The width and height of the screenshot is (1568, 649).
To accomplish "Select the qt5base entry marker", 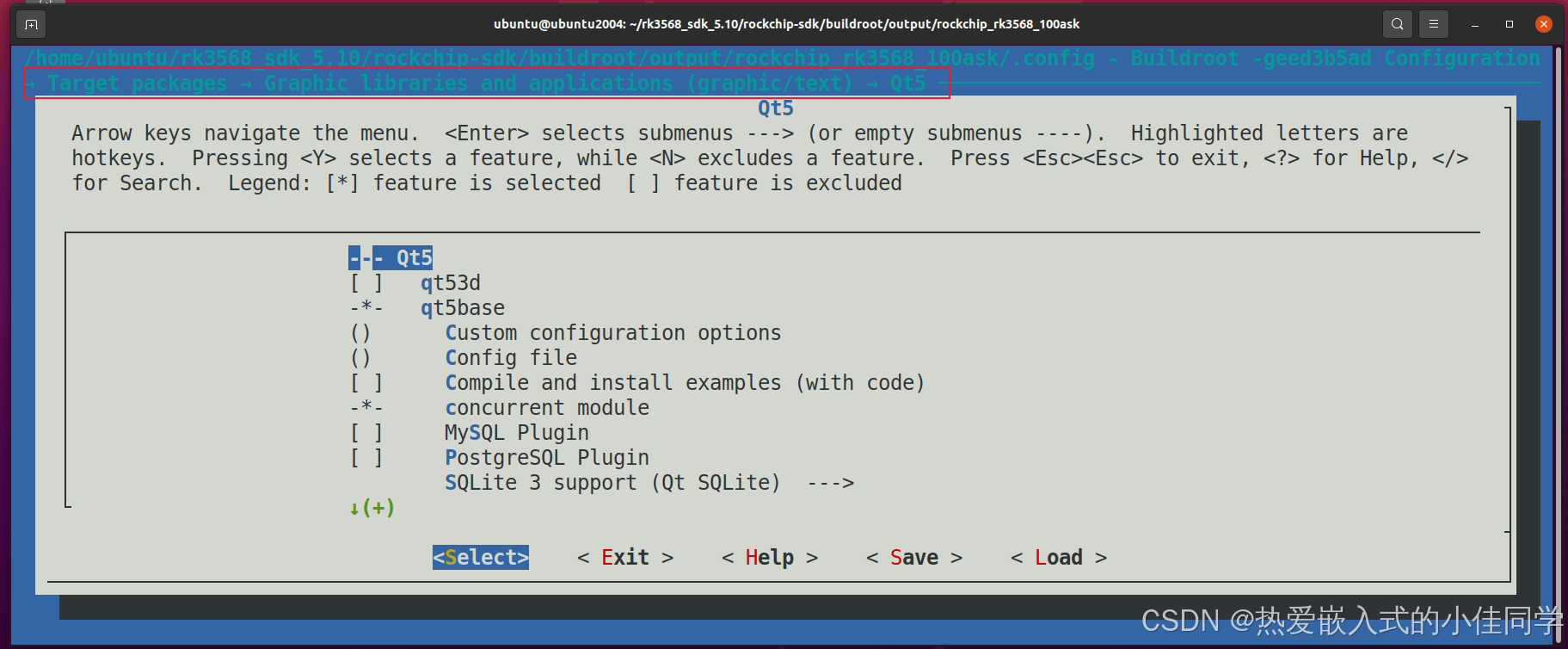I will pyautogui.click(x=366, y=308).
